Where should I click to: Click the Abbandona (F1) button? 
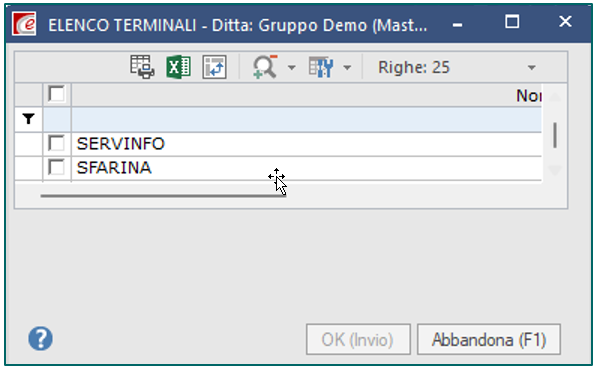(489, 339)
